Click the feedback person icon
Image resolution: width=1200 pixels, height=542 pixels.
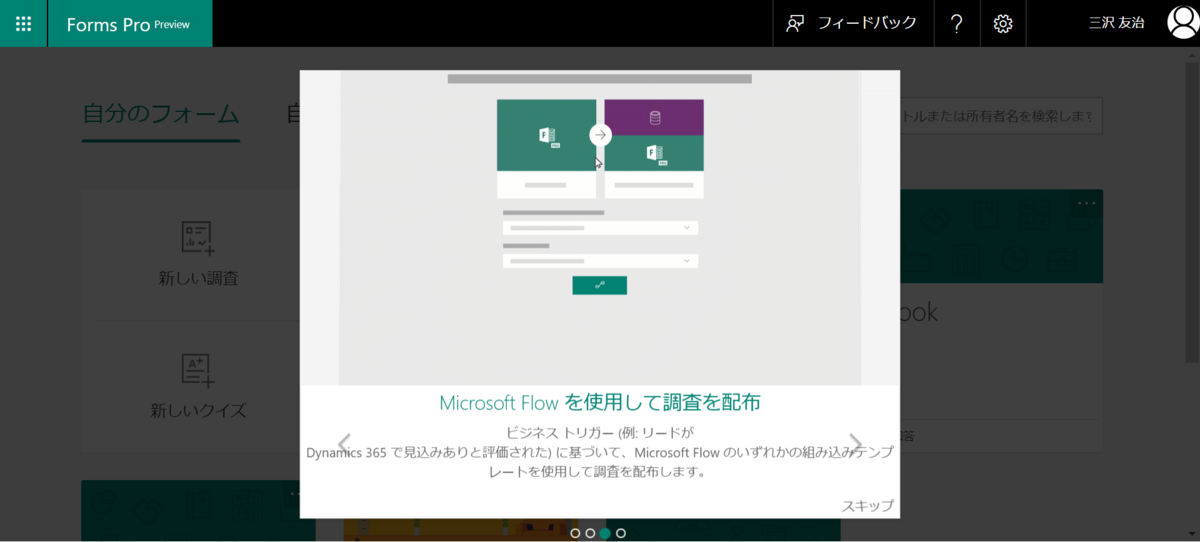pos(795,24)
